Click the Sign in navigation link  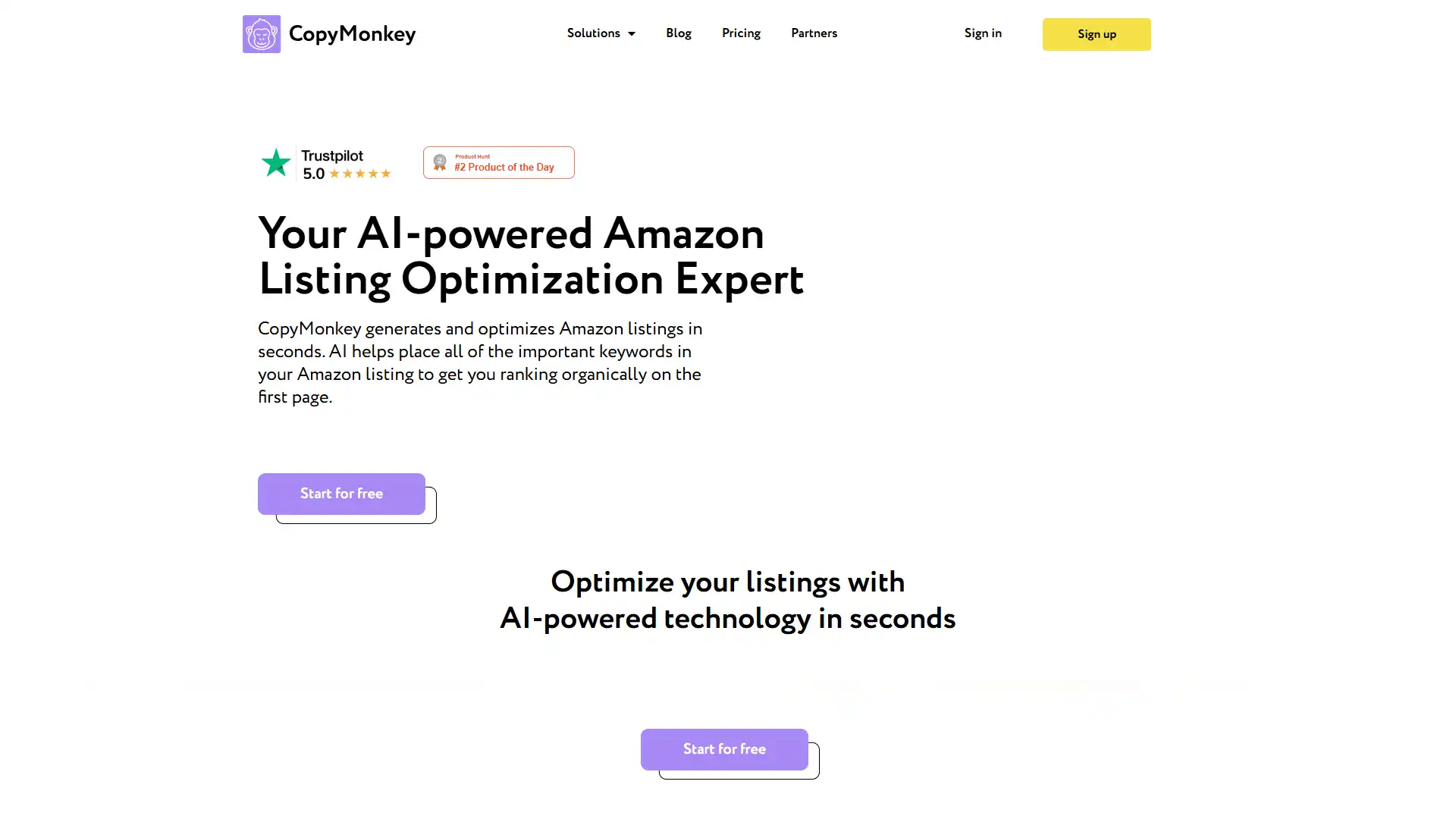click(x=983, y=33)
